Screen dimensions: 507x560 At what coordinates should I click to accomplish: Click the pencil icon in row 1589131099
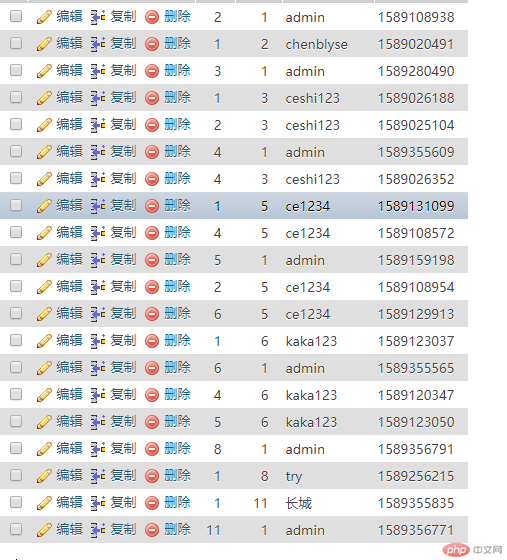(44, 206)
